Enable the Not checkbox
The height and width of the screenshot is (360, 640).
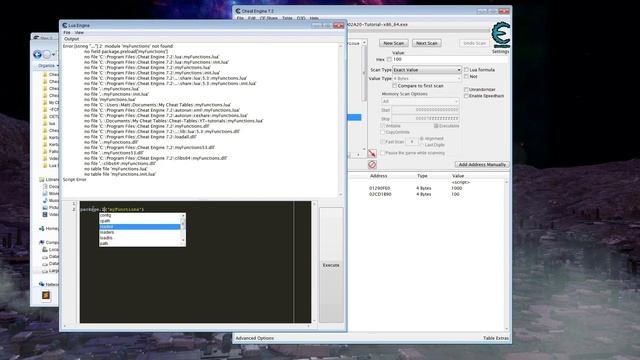pos(466,76)
